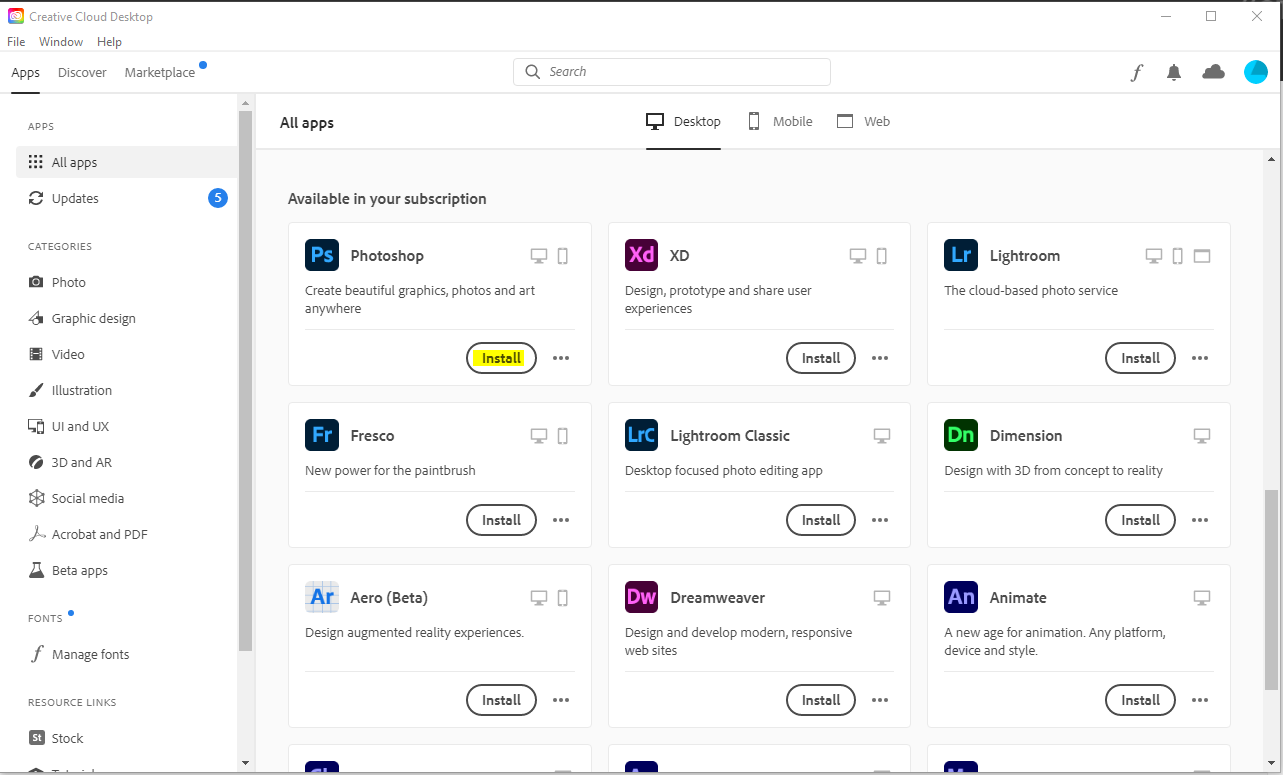Open the user account avatar
Viewport: 1283px width, 775px height.
tap(1256, 72)
